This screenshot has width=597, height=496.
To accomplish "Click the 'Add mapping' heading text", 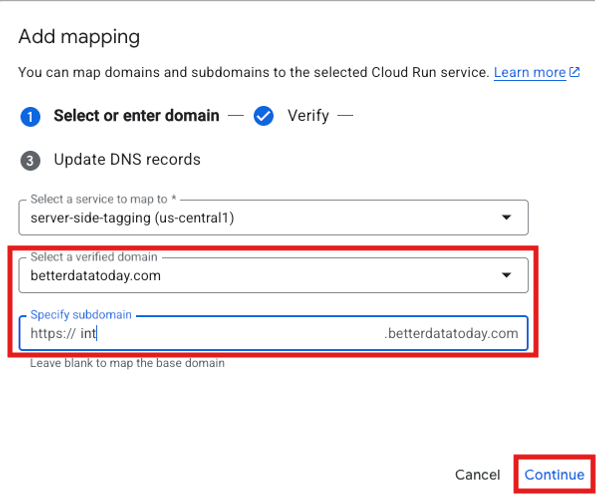I will coord(79,37).
